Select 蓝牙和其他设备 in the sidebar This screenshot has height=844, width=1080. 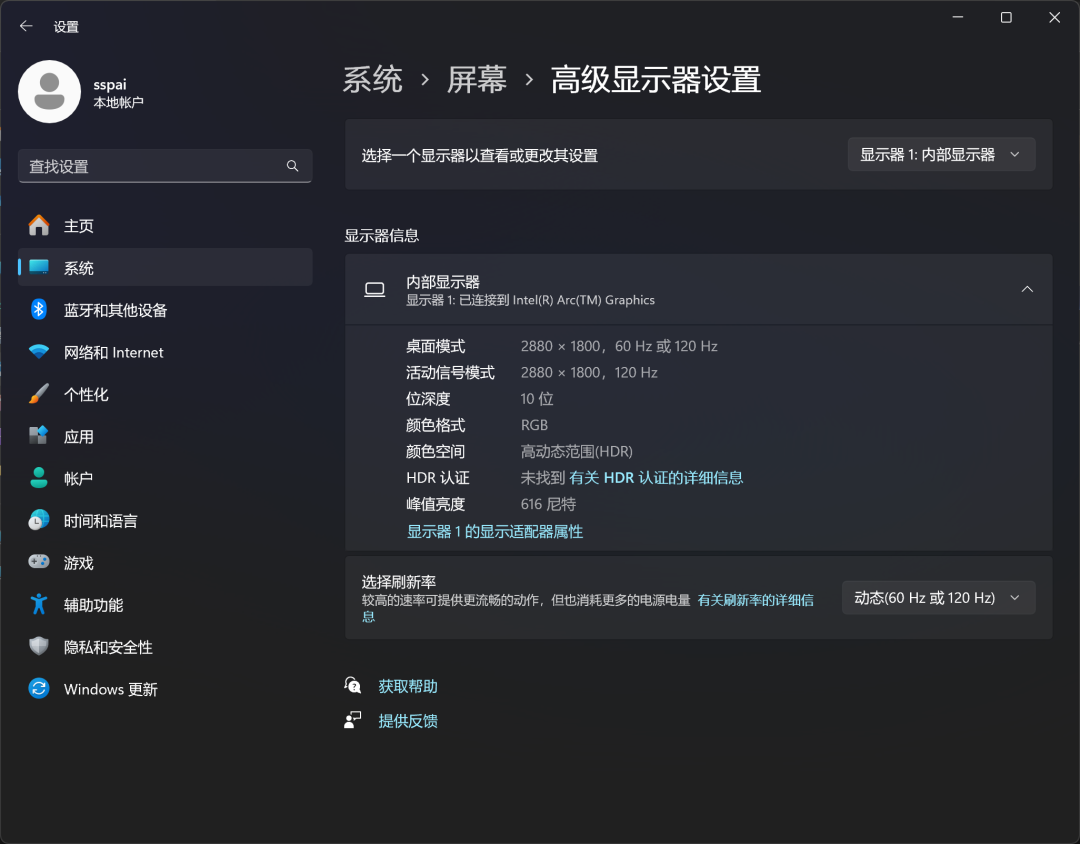pyautogui.click(x=165, y=309)
